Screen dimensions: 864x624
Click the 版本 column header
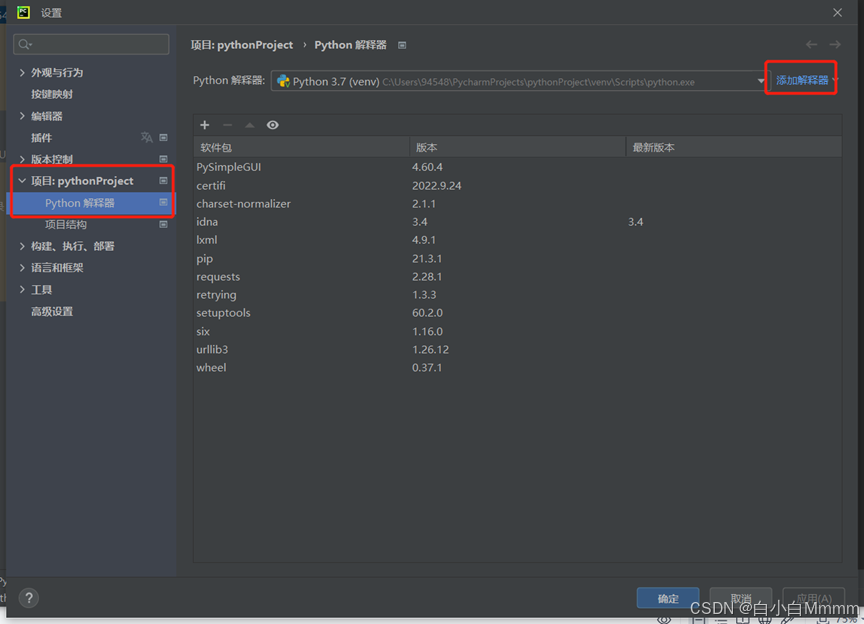[517, 147]
